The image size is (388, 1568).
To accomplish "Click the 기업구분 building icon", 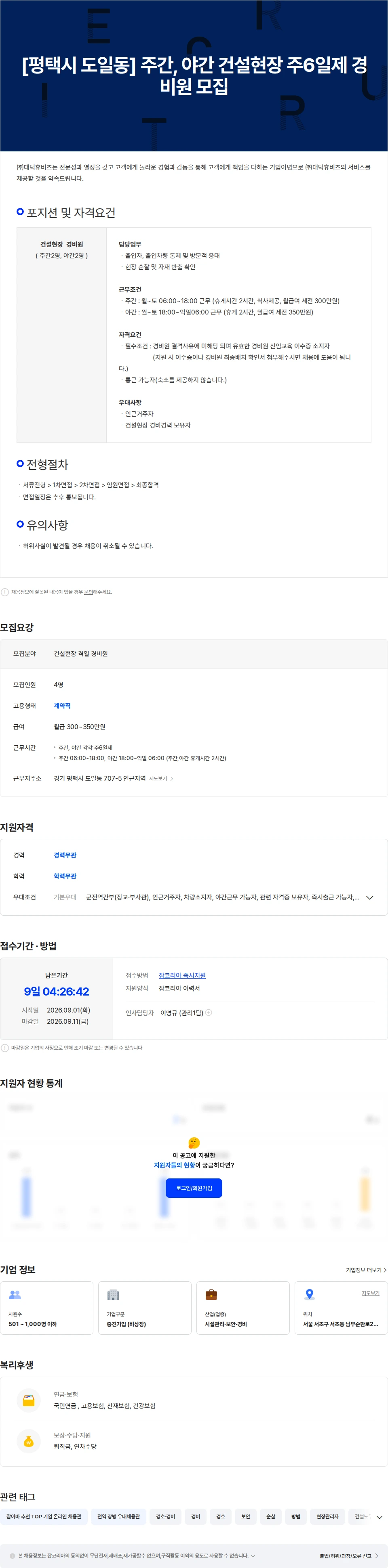I will pyautogui.click(x=113, y=1294).
